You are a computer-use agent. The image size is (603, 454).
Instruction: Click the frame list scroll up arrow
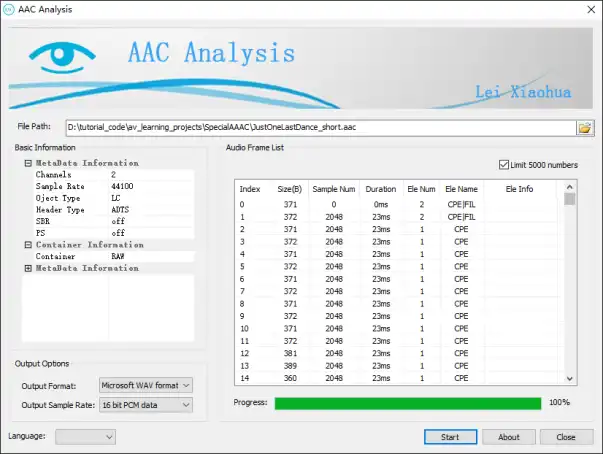[570, 187]
